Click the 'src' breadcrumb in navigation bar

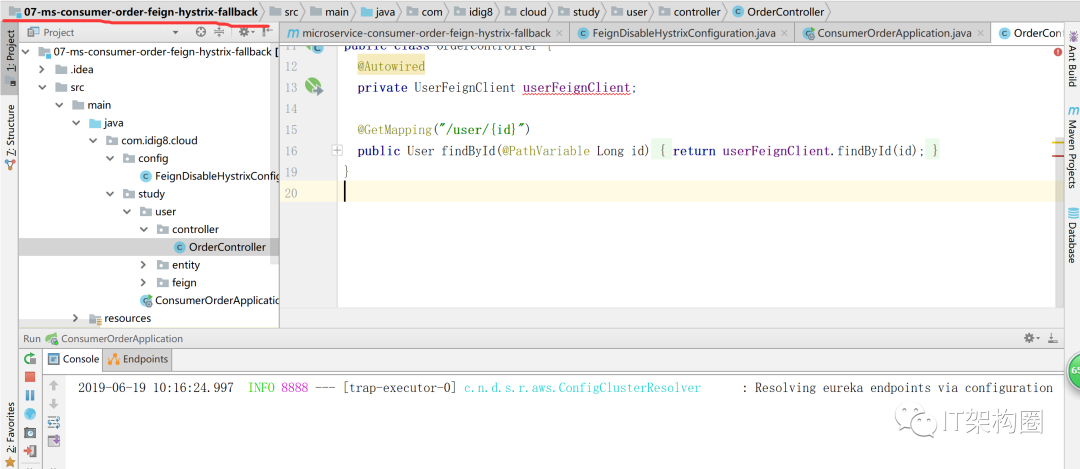[284, 12]
